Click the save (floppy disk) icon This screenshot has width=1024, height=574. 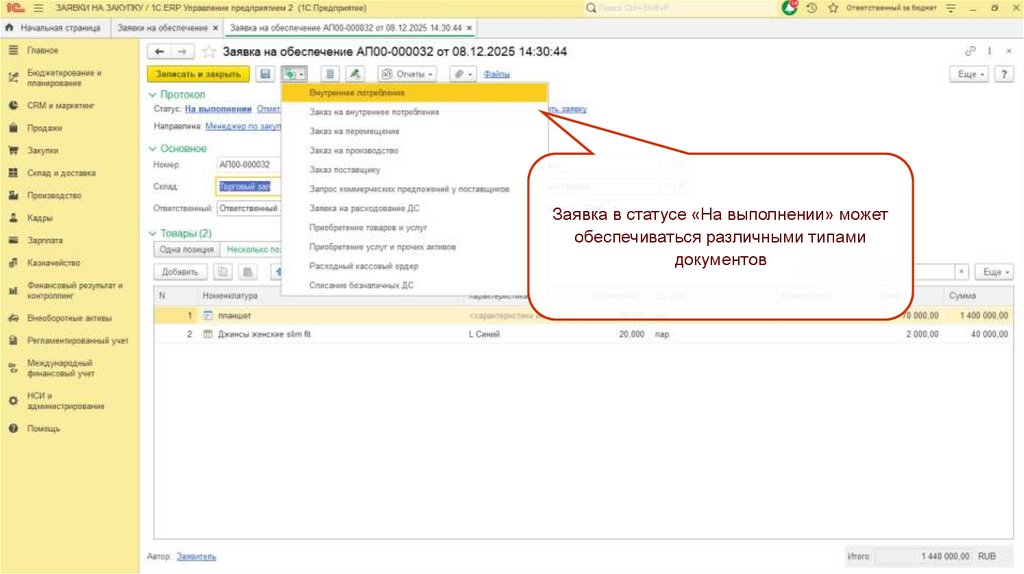(265, 74)
